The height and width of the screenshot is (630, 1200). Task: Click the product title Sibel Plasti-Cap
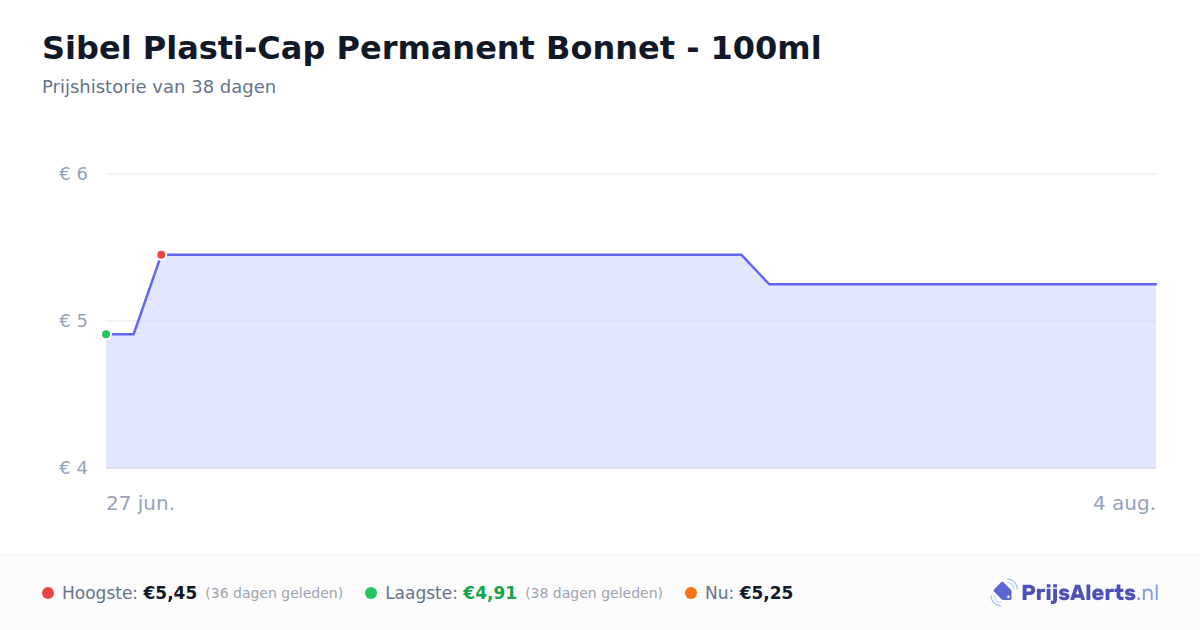pos(431,48)
